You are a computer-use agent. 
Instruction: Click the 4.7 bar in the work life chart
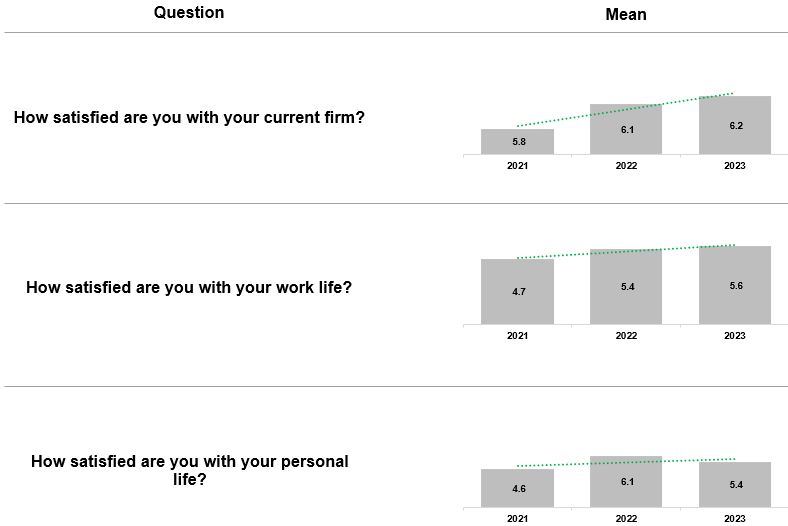coord(517,292)
